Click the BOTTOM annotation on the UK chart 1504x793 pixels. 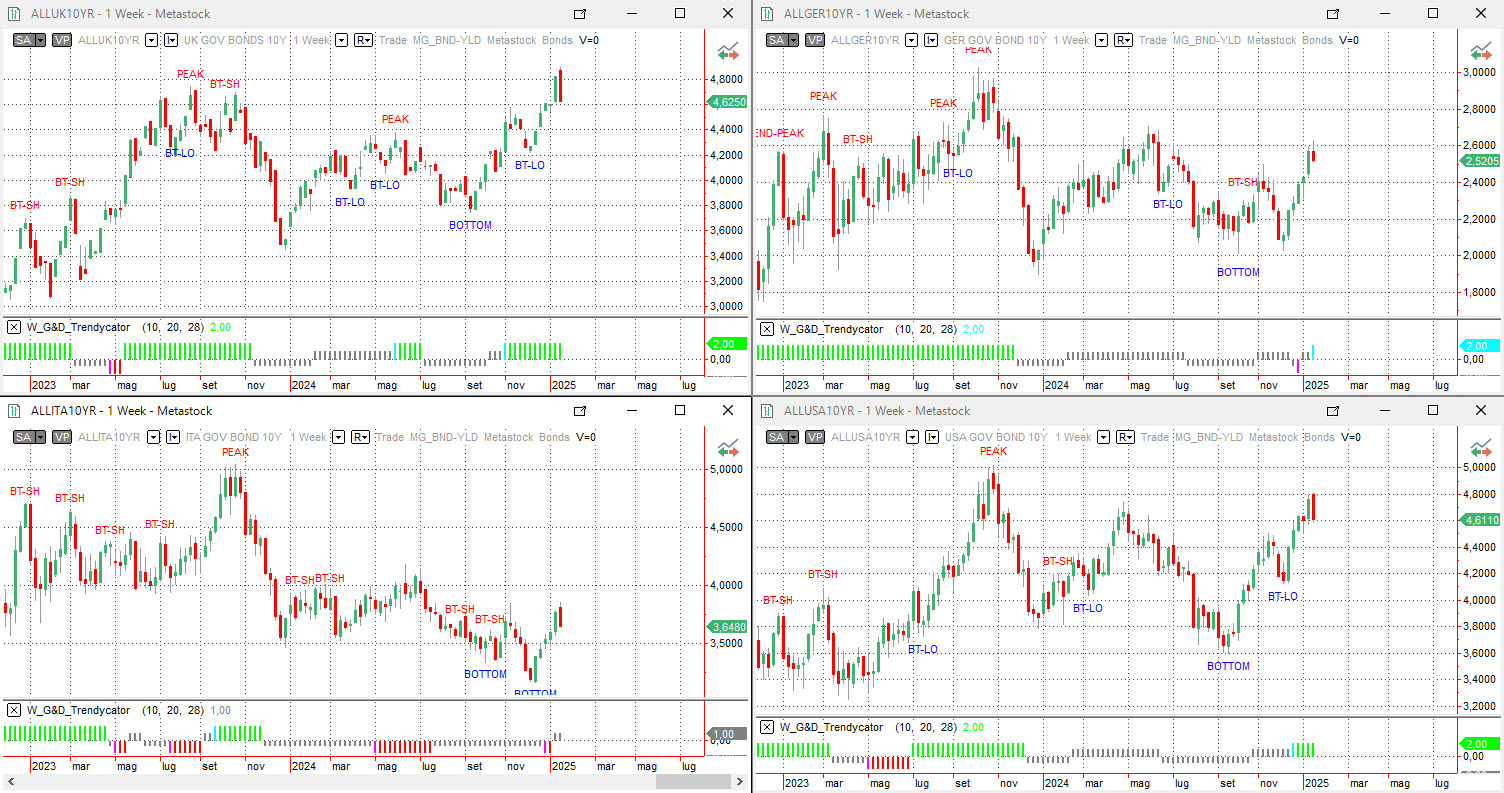click(x=470, y=225)
